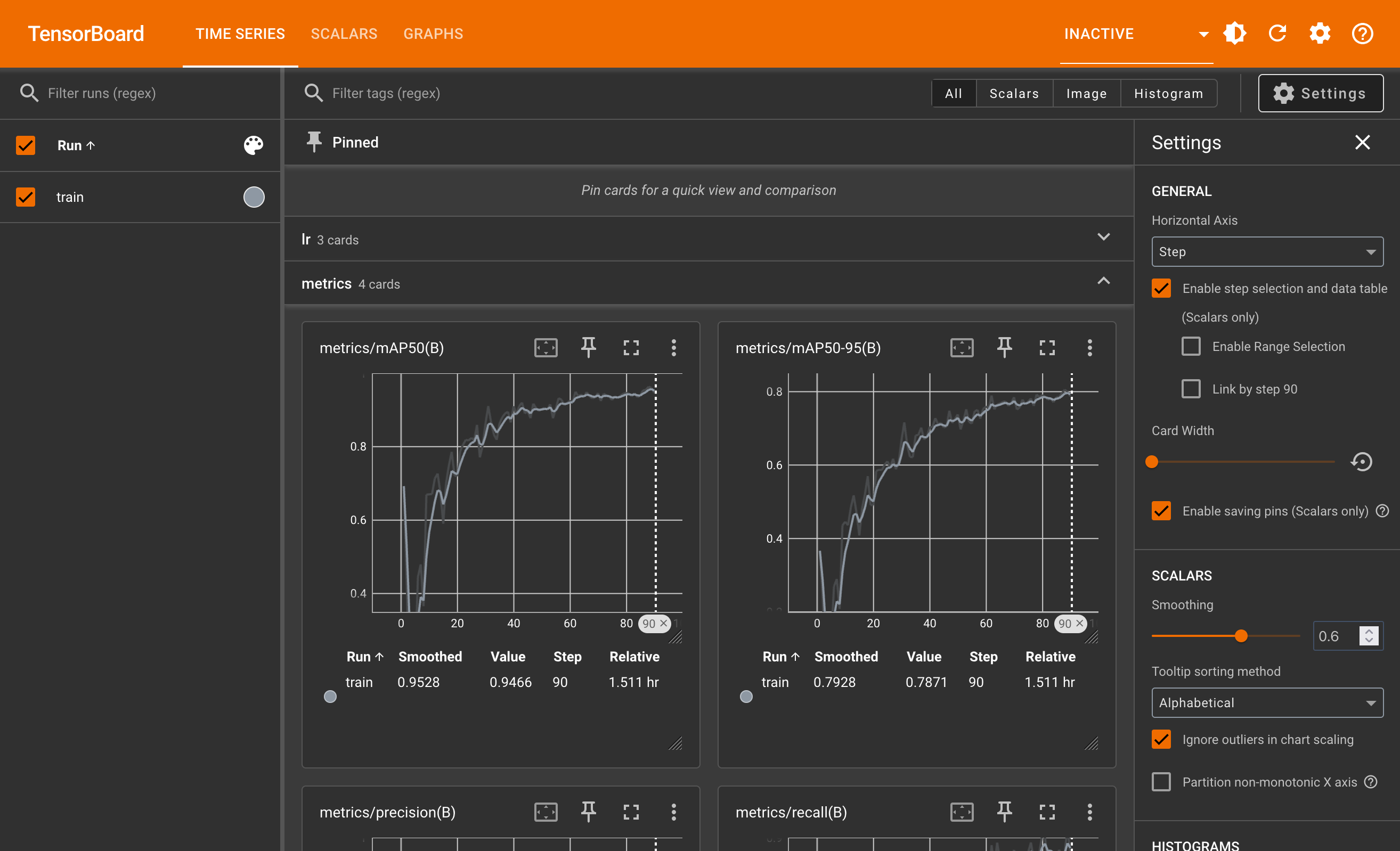Open the three-dot menu on metrics/precision(B)
1400x851 pixels.
[x=674, y=812]
